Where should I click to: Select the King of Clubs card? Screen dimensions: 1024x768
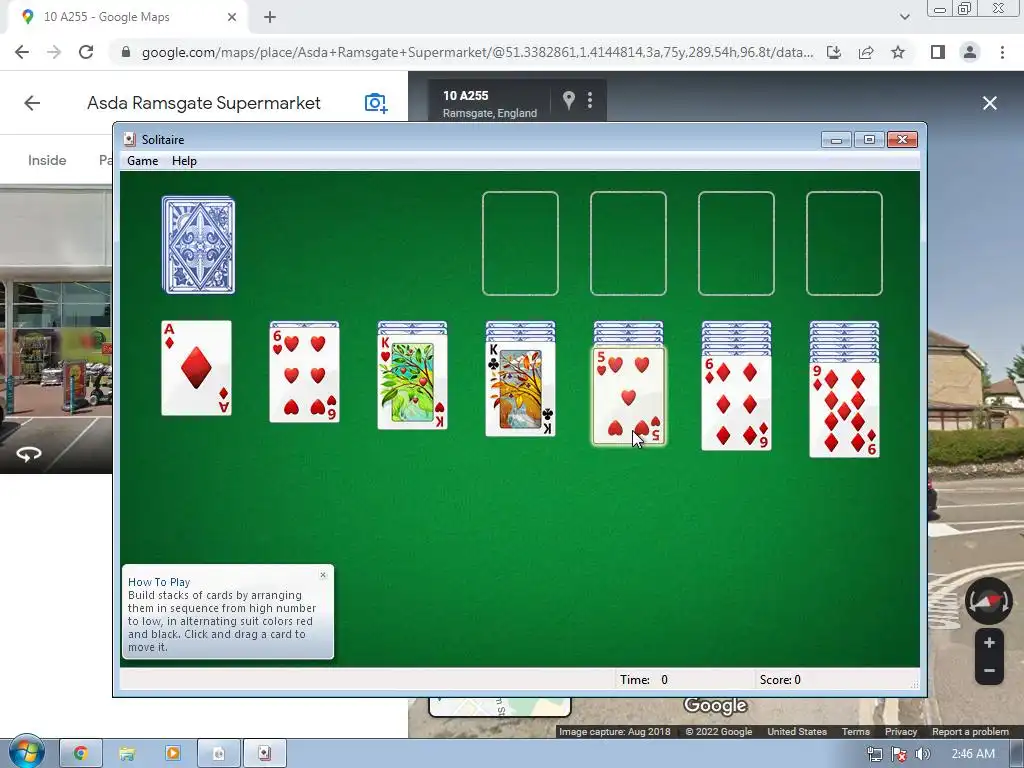click(520, 389)
